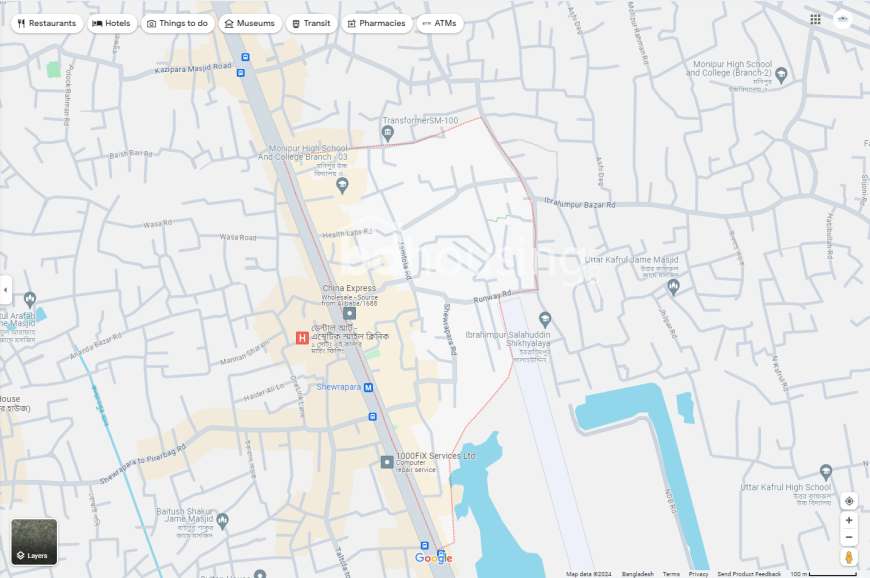Select the China Express shop marker

[x=349, y=313]
